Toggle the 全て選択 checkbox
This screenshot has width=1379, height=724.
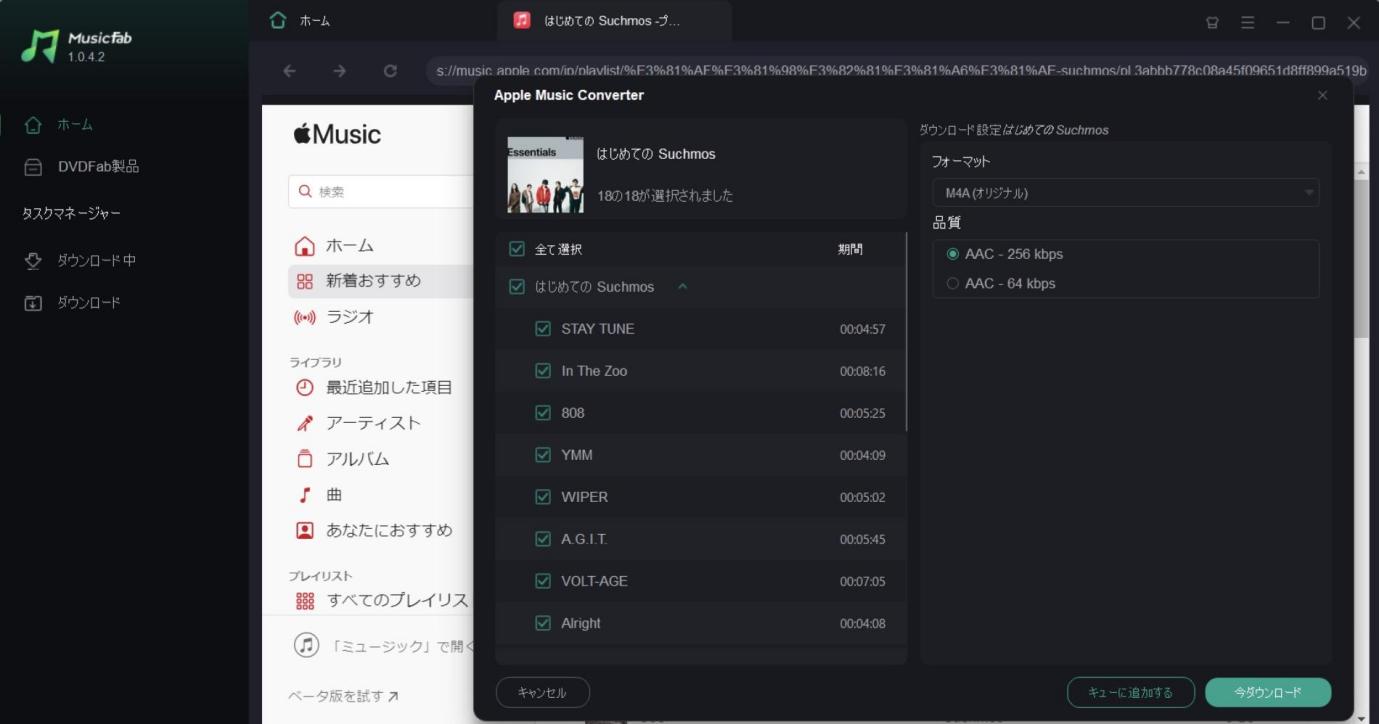pyautogui.click(x=517, y=249)
